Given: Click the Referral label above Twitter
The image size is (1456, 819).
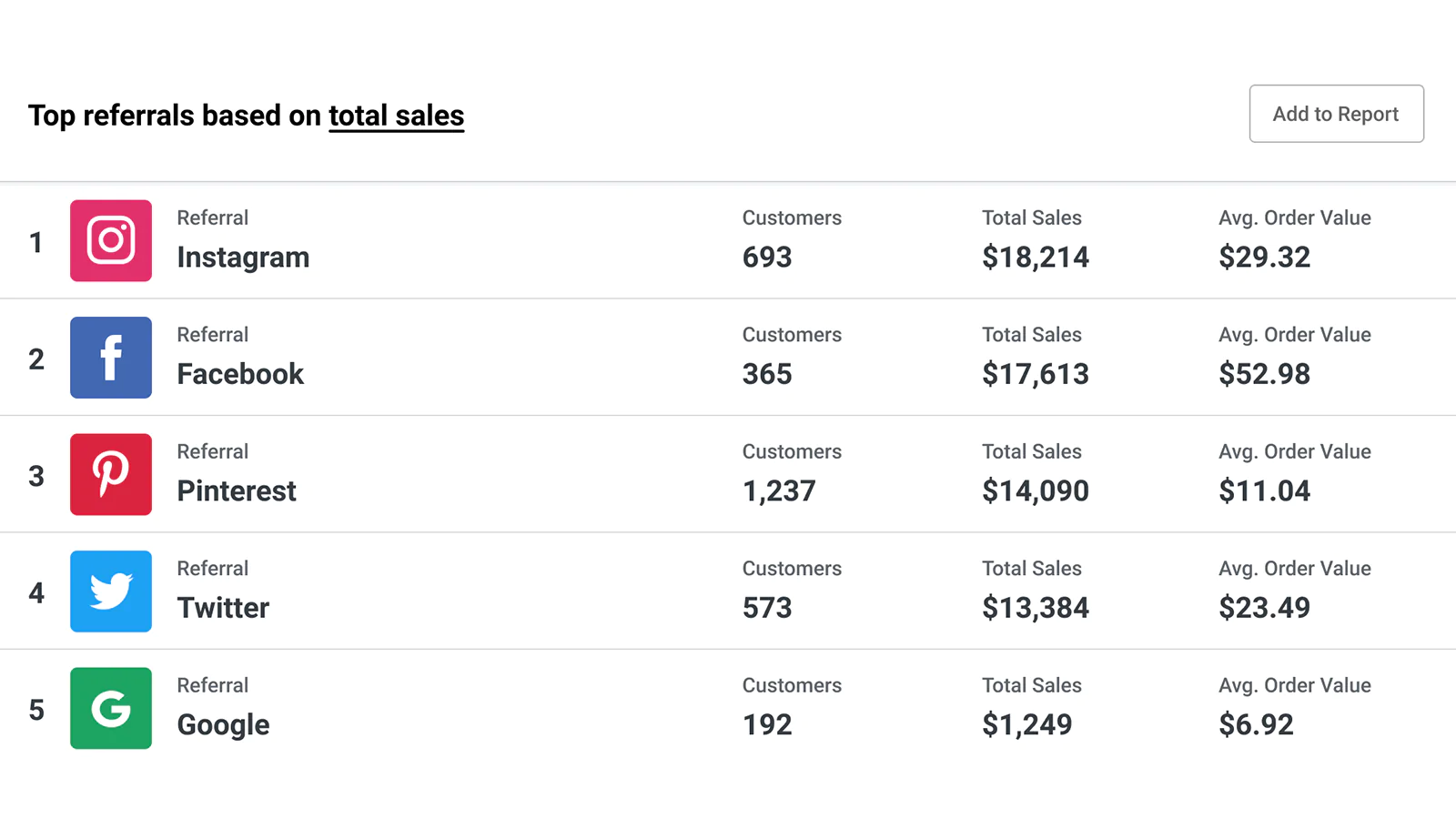Looking at the screenshot, I should (212, 569).
